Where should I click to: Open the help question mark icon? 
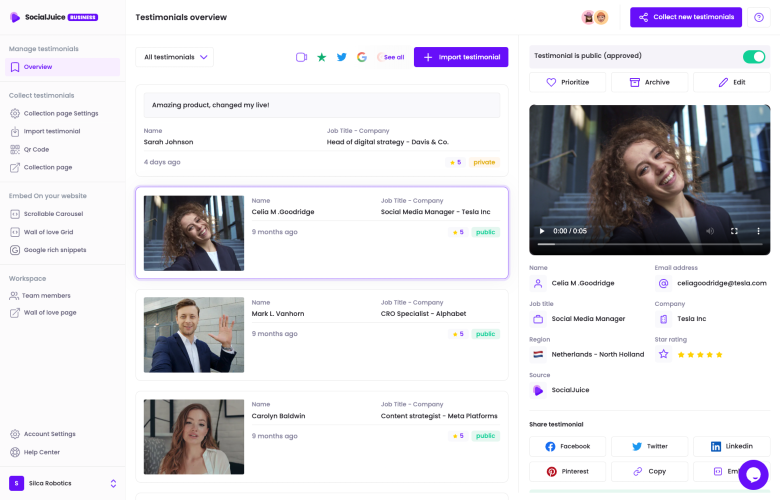(x=759, y=17)
